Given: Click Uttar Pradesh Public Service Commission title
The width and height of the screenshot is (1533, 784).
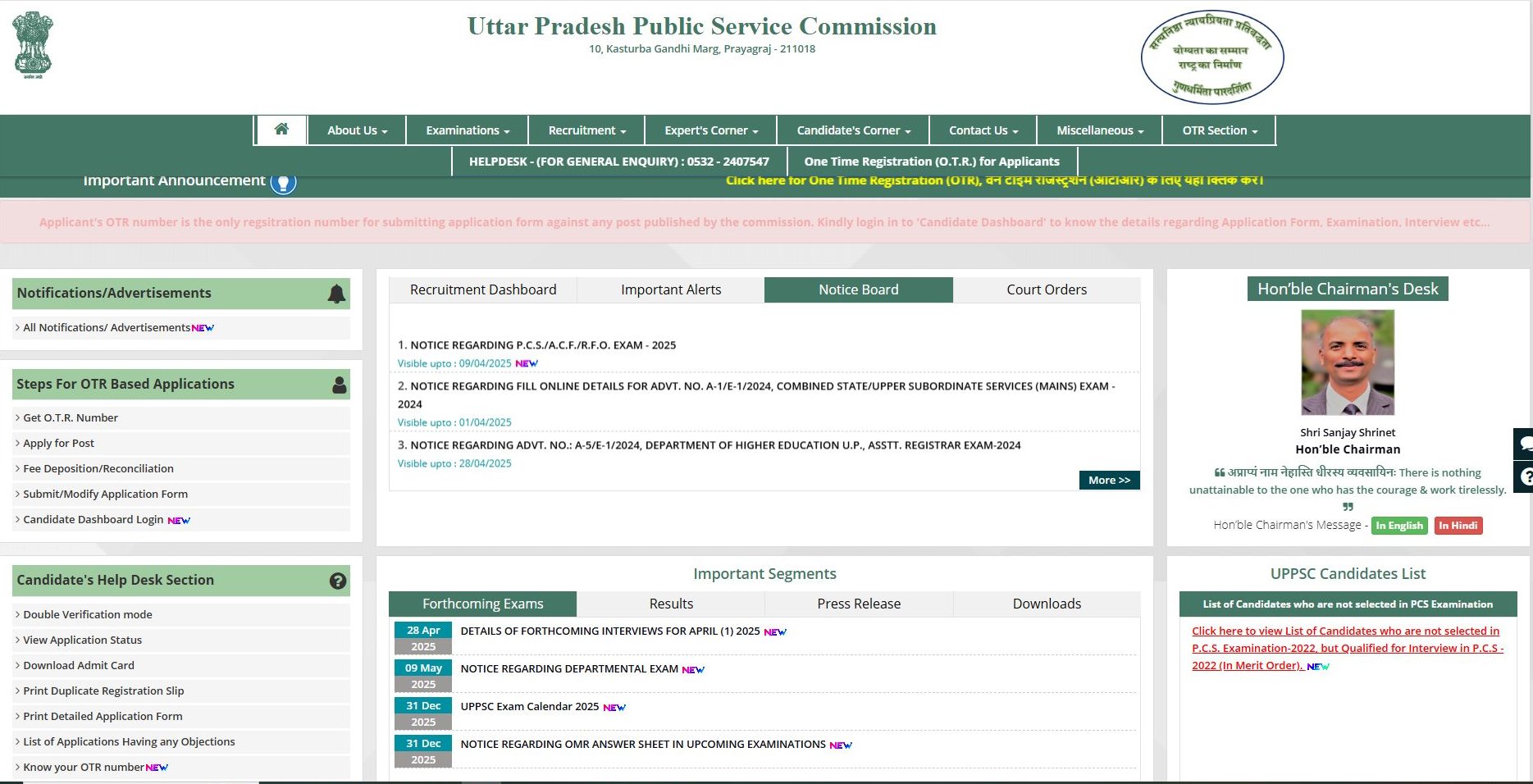Looking at the screenshot, I should click(x=702, y=26).
